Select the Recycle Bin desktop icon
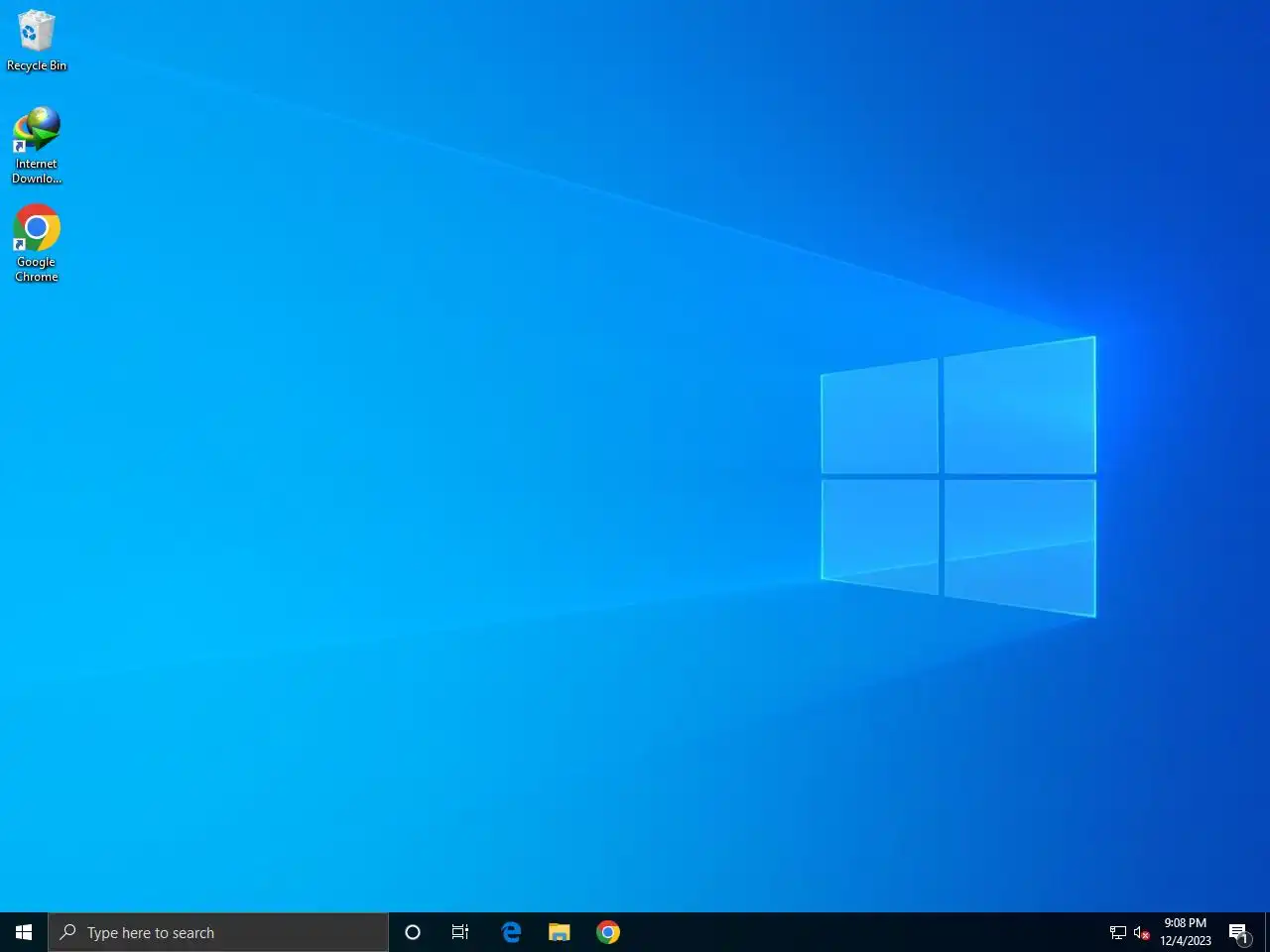The height and width of the screenshot is (952, 1270). (37, 42)
